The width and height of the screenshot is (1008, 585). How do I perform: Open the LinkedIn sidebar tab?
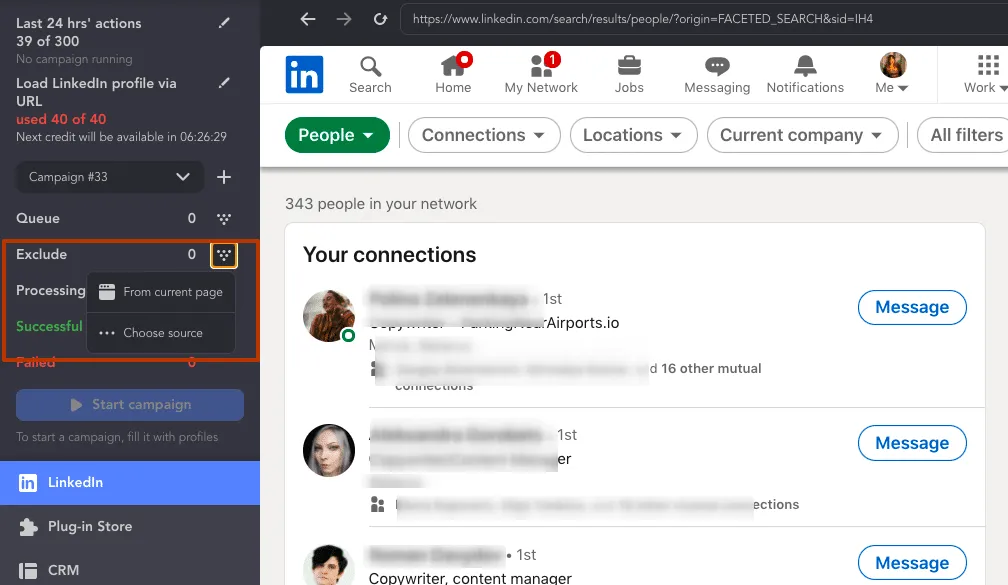pyautogui.click(x=130, y=483)
